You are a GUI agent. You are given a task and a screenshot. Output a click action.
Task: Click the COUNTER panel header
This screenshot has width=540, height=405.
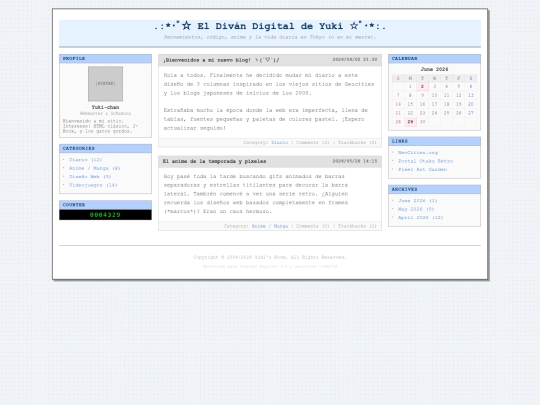coord(105,205)
